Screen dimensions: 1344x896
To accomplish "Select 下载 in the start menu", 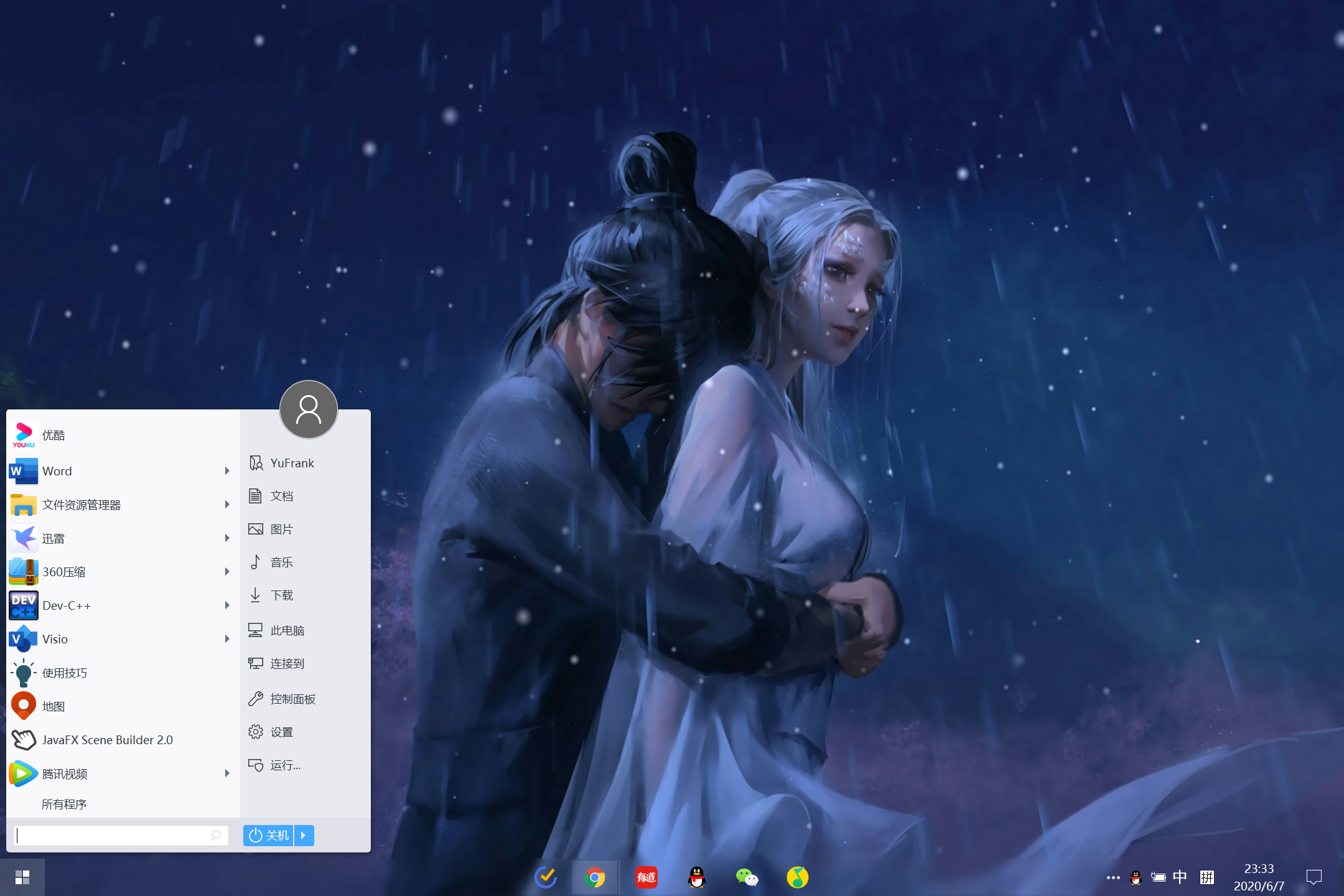I will point(281,595).
